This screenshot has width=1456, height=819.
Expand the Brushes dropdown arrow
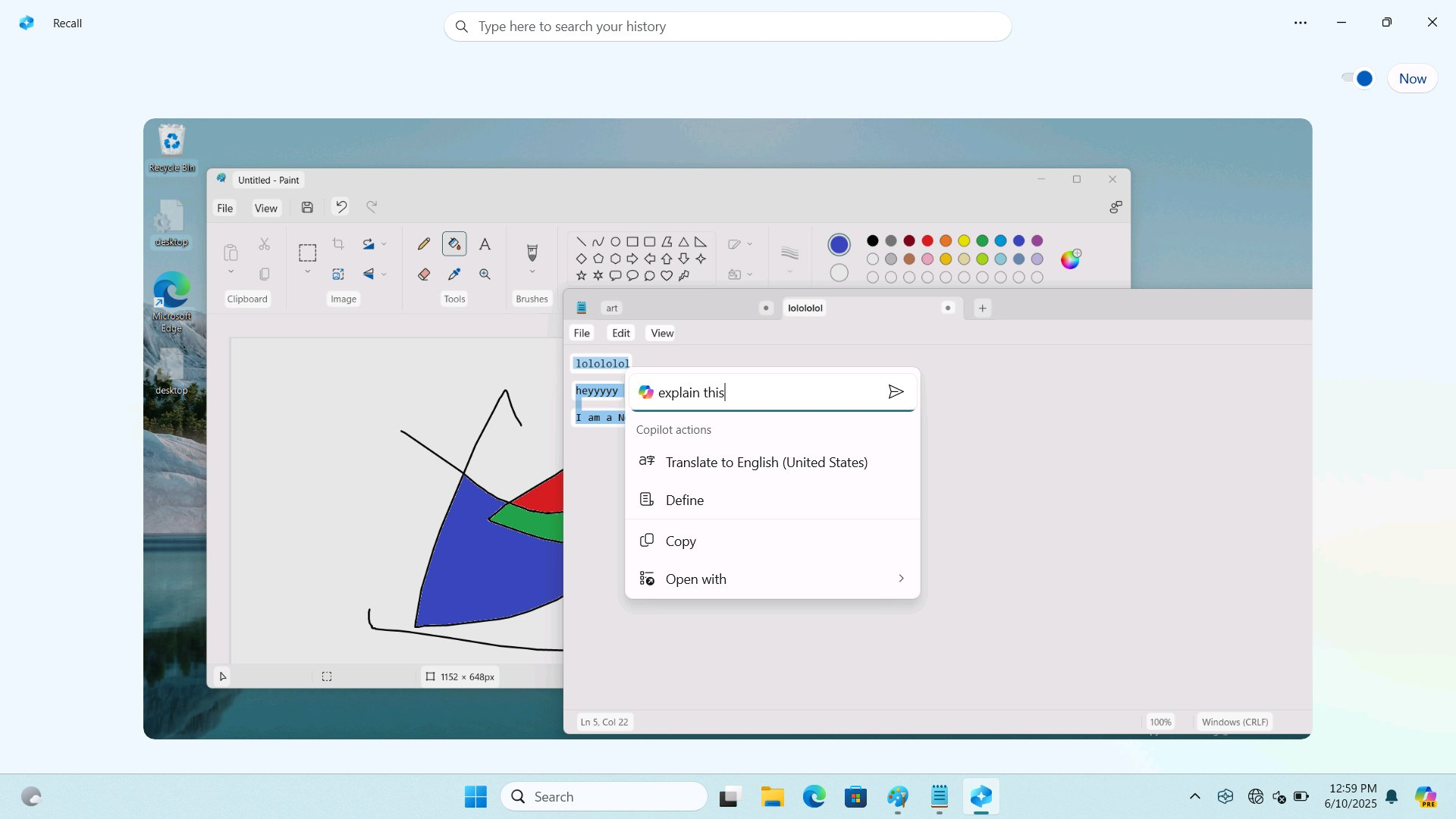532,271
